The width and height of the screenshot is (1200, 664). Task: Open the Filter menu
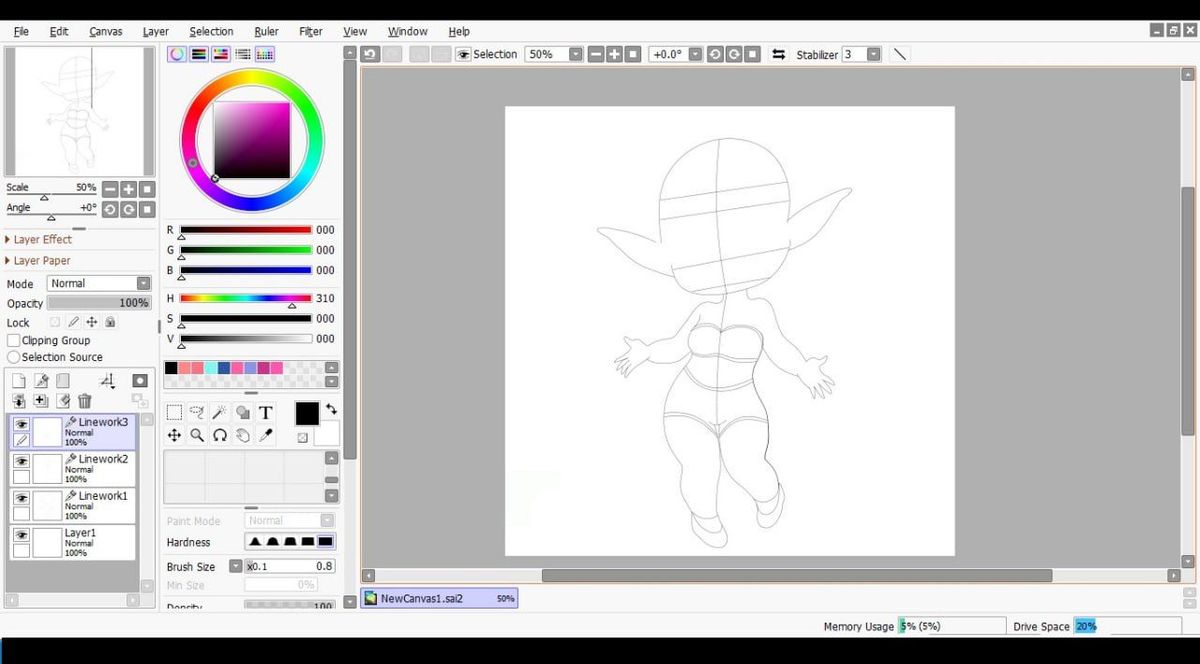311,31
